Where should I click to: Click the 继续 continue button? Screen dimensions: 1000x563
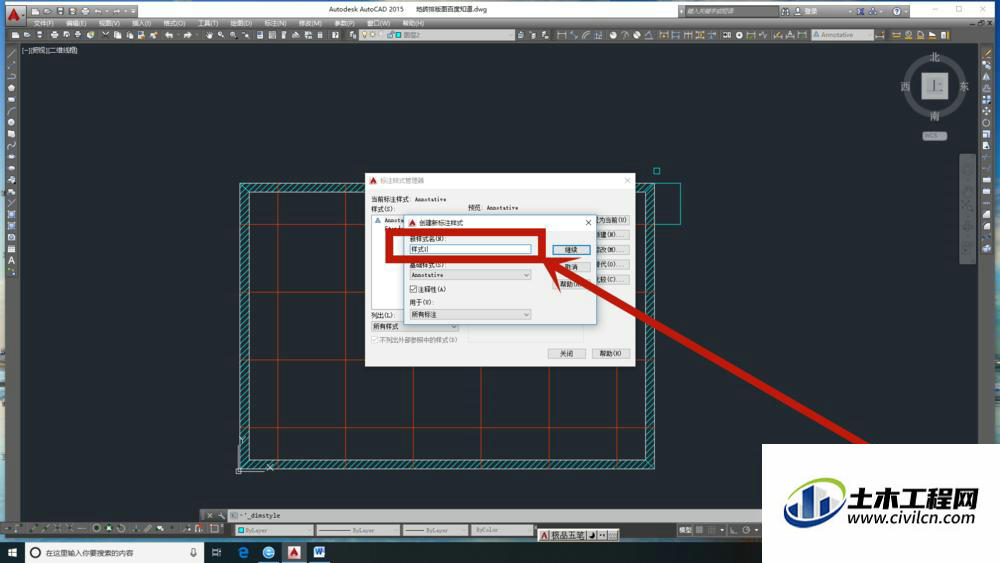click(571, 250)
